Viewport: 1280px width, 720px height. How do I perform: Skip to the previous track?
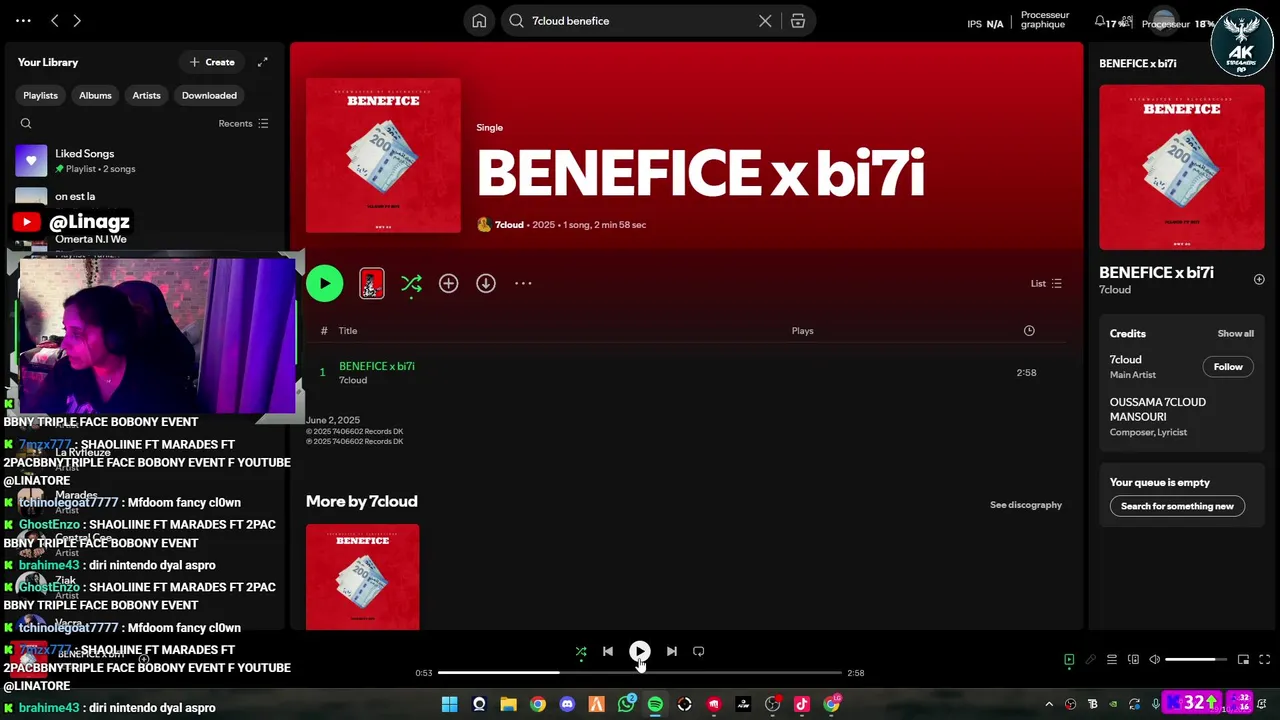[607, 652]
